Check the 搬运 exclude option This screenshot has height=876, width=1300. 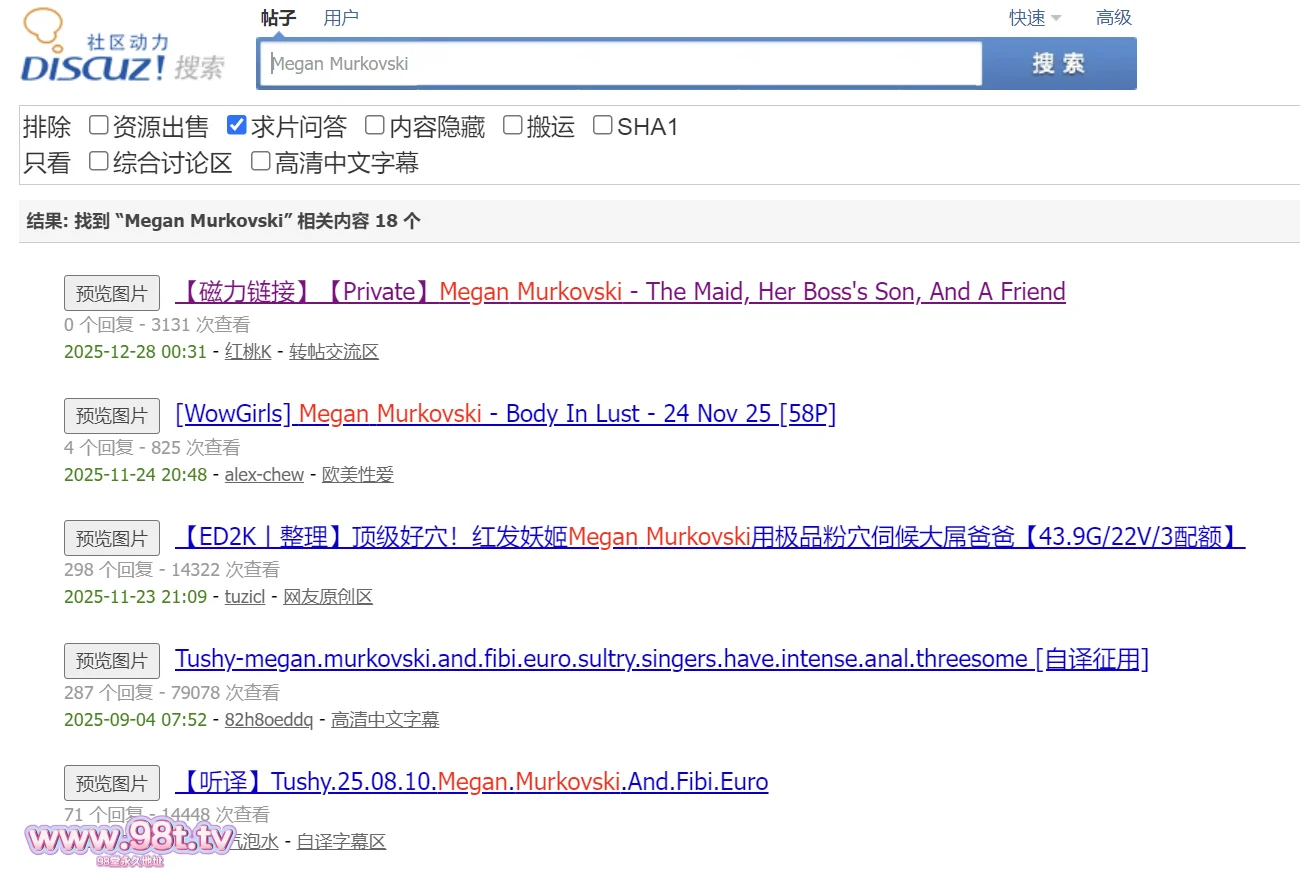[513, 125]
